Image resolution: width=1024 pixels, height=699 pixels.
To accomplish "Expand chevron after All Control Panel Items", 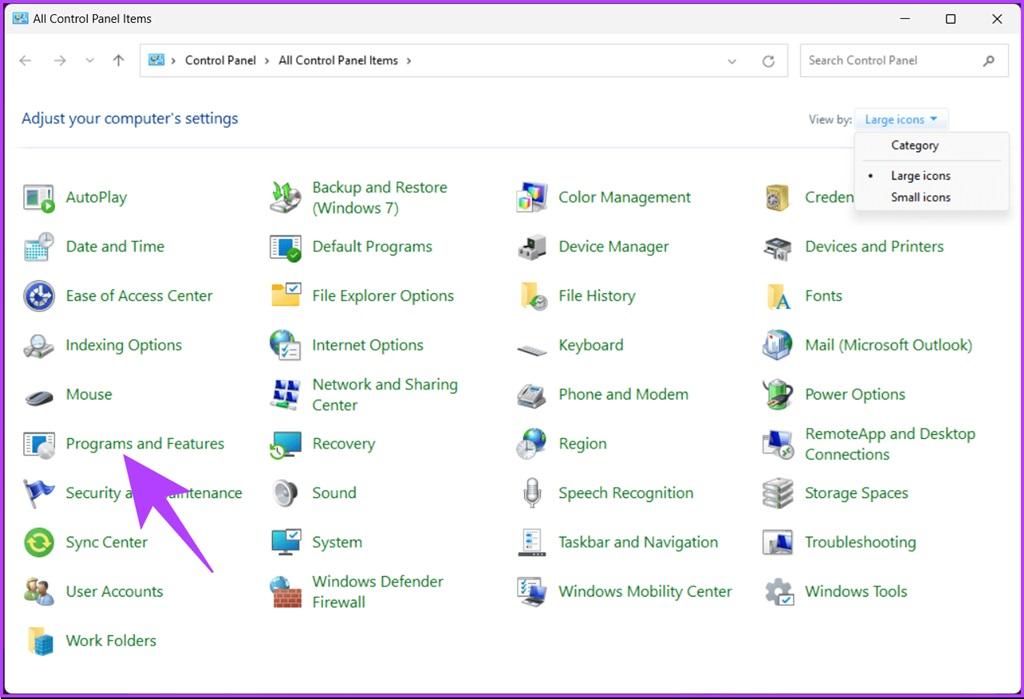I will pyautogui.click(x=409, y=61).
